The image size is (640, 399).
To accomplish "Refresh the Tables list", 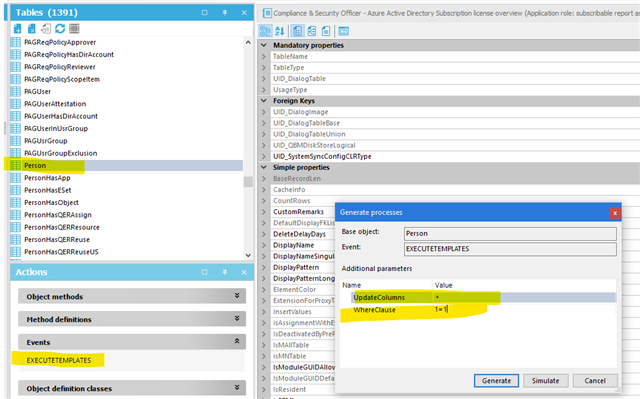I will pyautogui.click(x=60, y=29).
